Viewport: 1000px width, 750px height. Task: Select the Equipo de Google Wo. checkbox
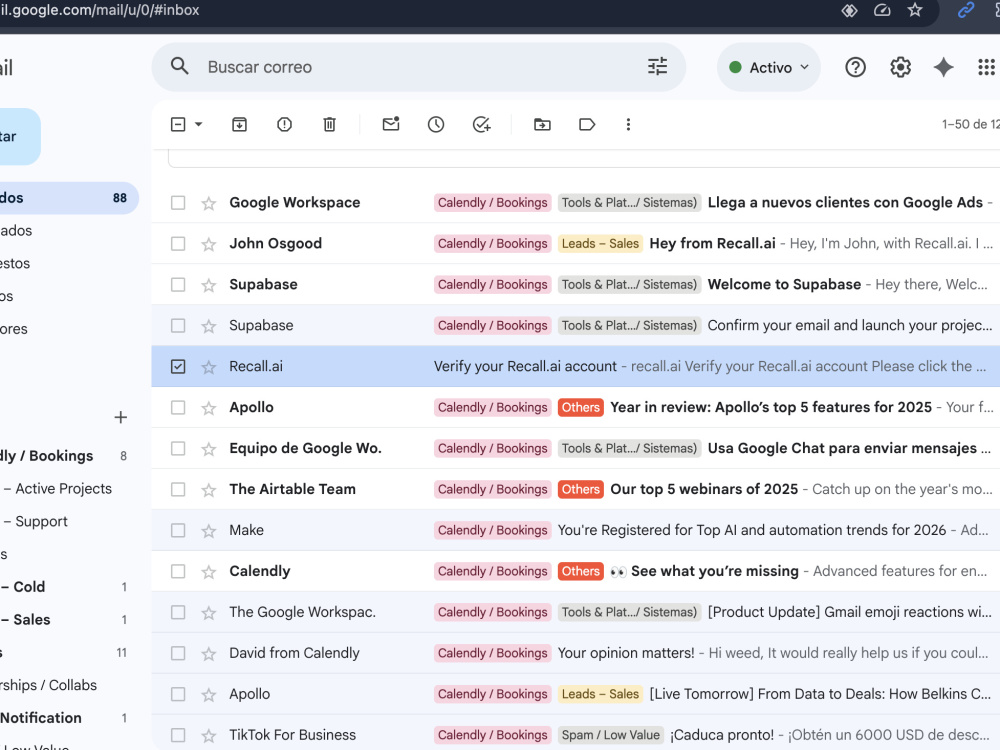click(x=178, y=448)
